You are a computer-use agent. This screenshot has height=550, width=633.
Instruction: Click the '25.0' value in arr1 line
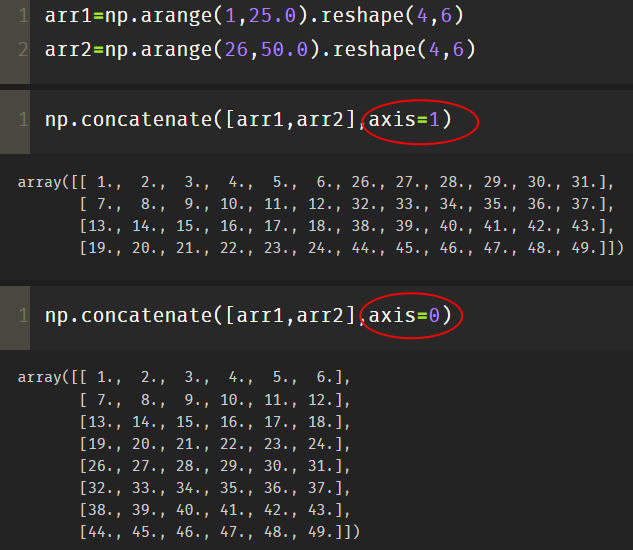pyautogui.click(x=272, y=16)
